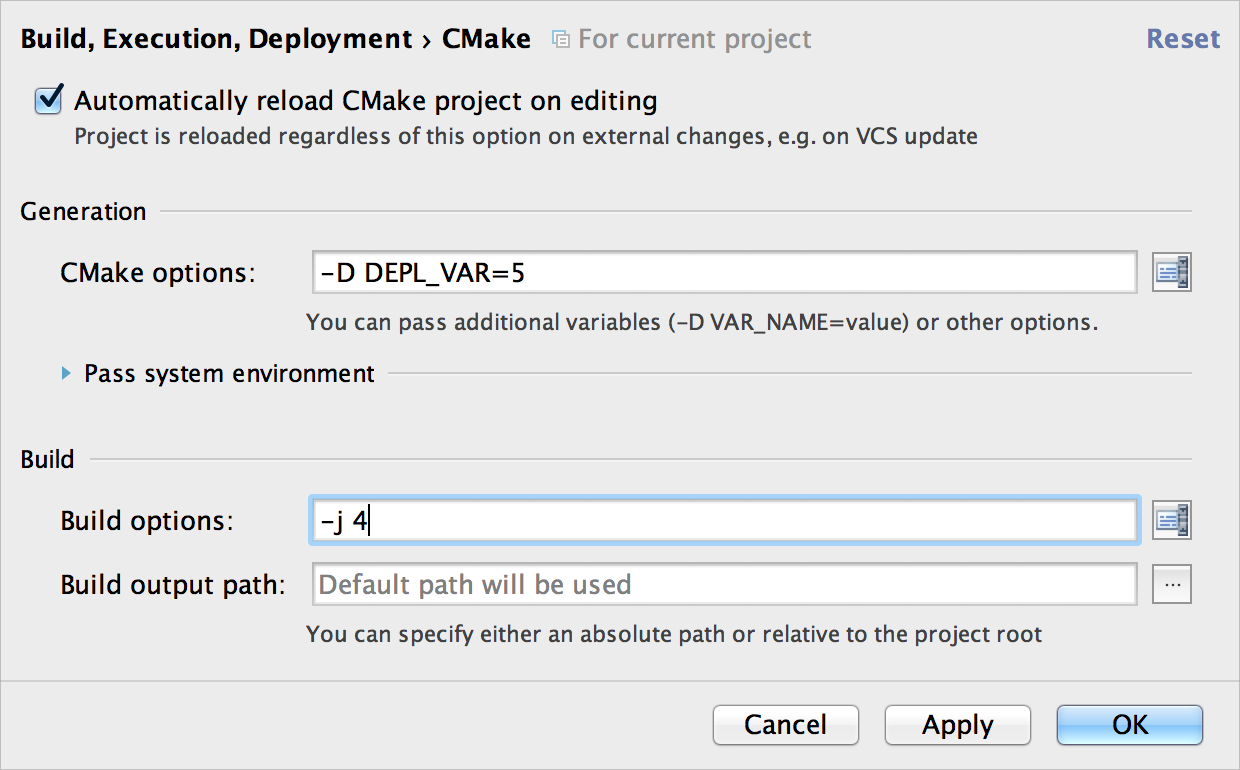Click the 'CMake options:' field label
The height and width of the screenshot is (770, 1240).
(x=158, y=273)
